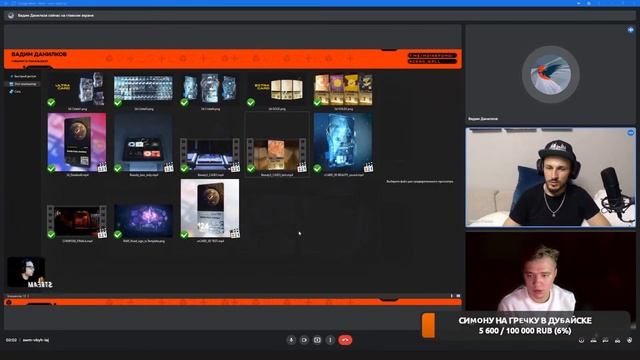Click the meeting code awm-vbyh-iaj
The image size is (640, 360).
tap(36, 340)
